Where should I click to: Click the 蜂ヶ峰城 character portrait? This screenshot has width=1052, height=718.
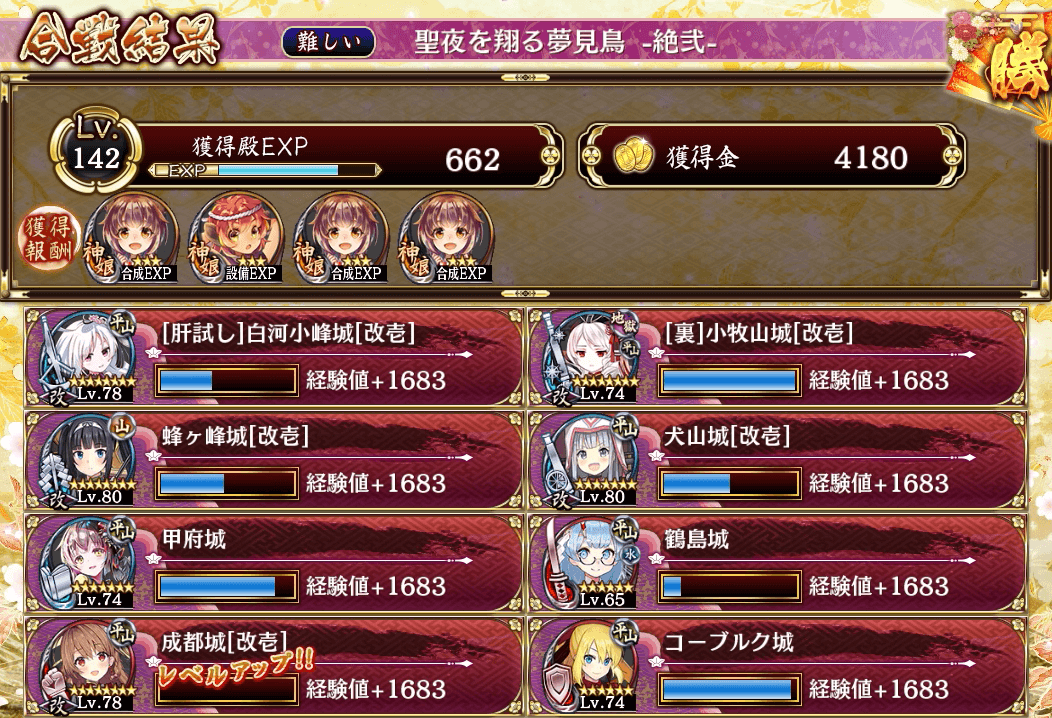(x=87, y=460)
